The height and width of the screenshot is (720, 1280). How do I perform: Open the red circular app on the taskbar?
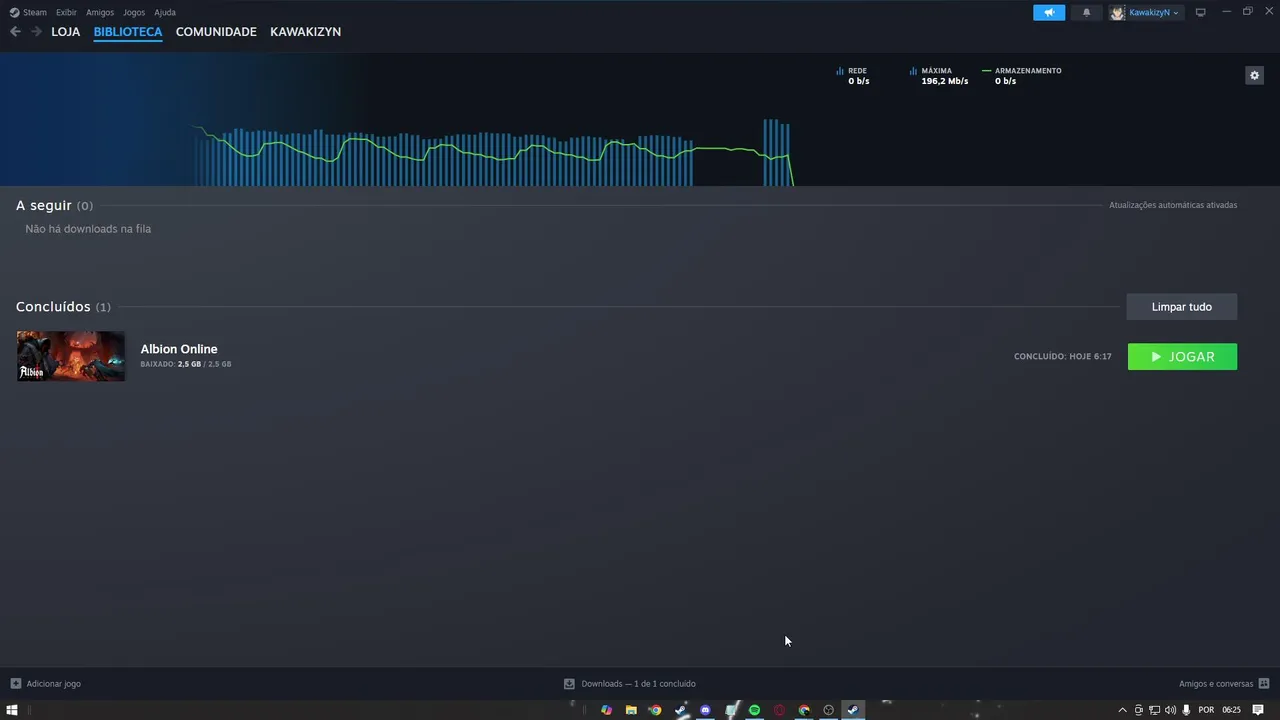pos(779,710)
